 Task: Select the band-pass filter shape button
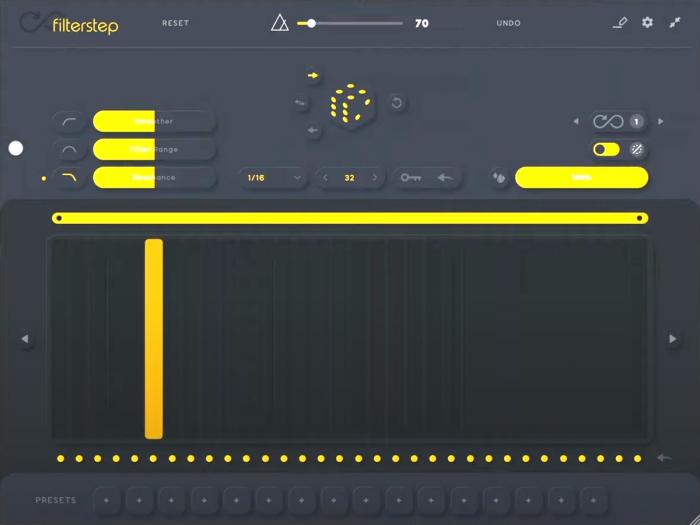tap(69, 150)
